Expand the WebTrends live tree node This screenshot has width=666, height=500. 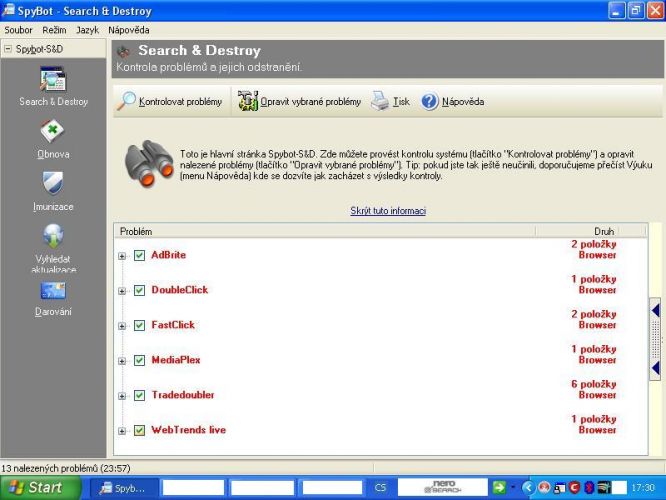click(x=122, y=431)
